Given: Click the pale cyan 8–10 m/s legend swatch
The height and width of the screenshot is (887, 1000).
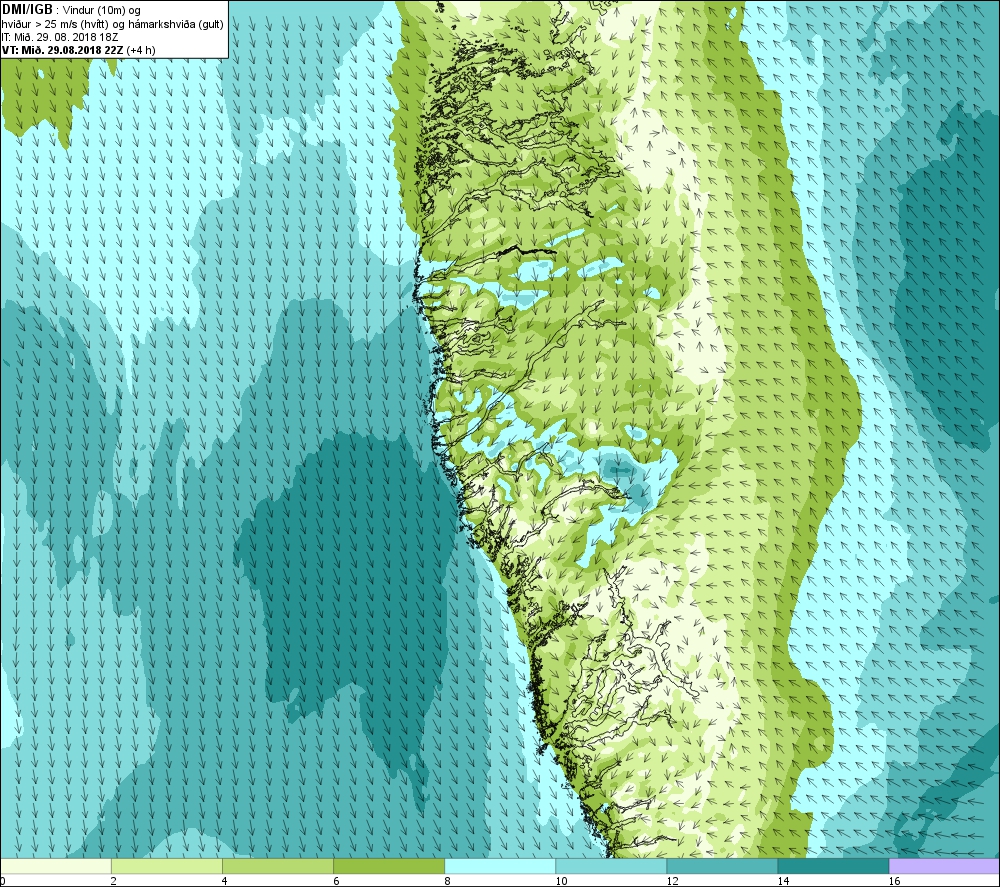Looking at the screenshot, I should pyautogui.click(x=499, y=866).
